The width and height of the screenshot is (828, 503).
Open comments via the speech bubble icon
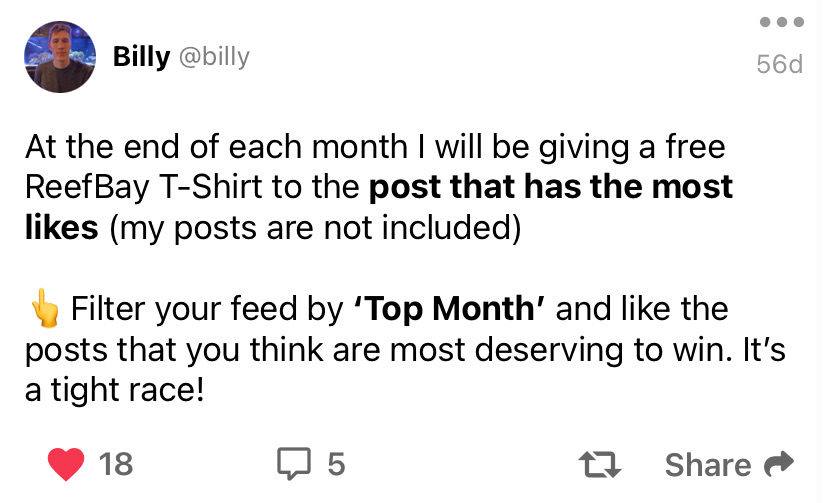[x=295, y=463]
